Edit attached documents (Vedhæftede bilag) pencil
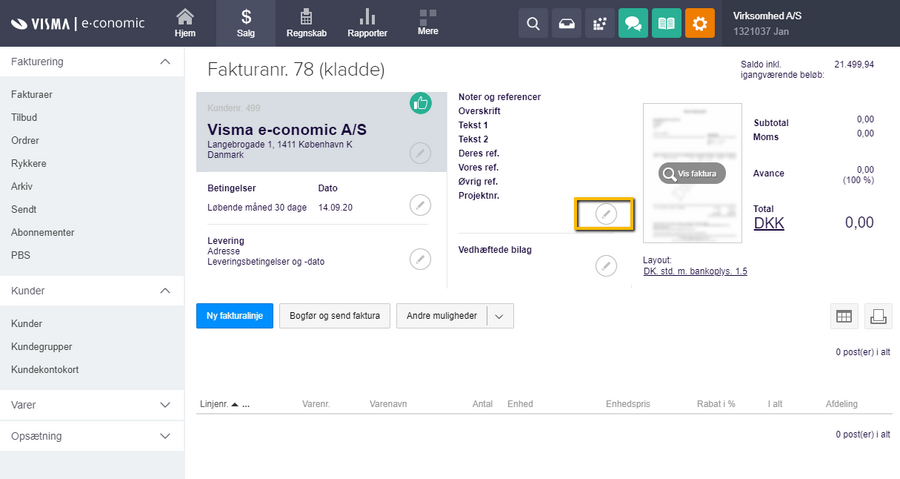 (606, 265)
